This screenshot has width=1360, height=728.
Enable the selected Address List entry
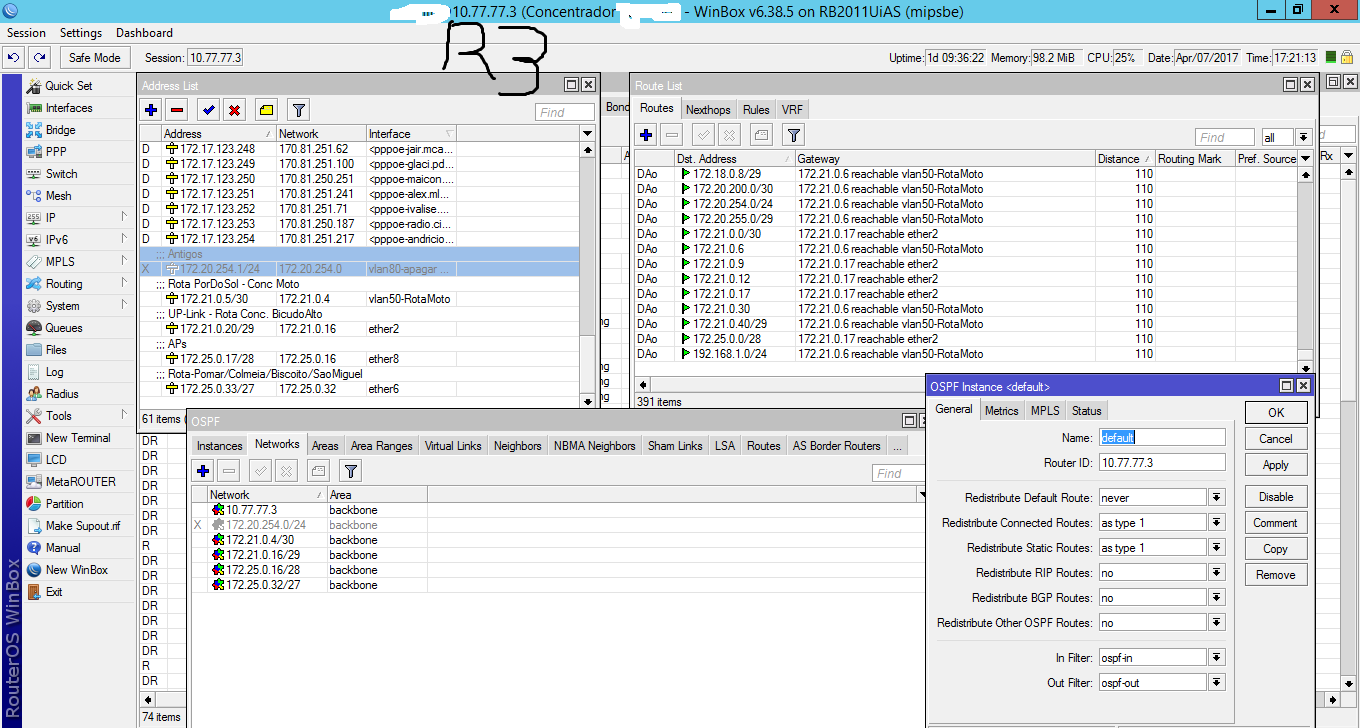click(209, 110)
